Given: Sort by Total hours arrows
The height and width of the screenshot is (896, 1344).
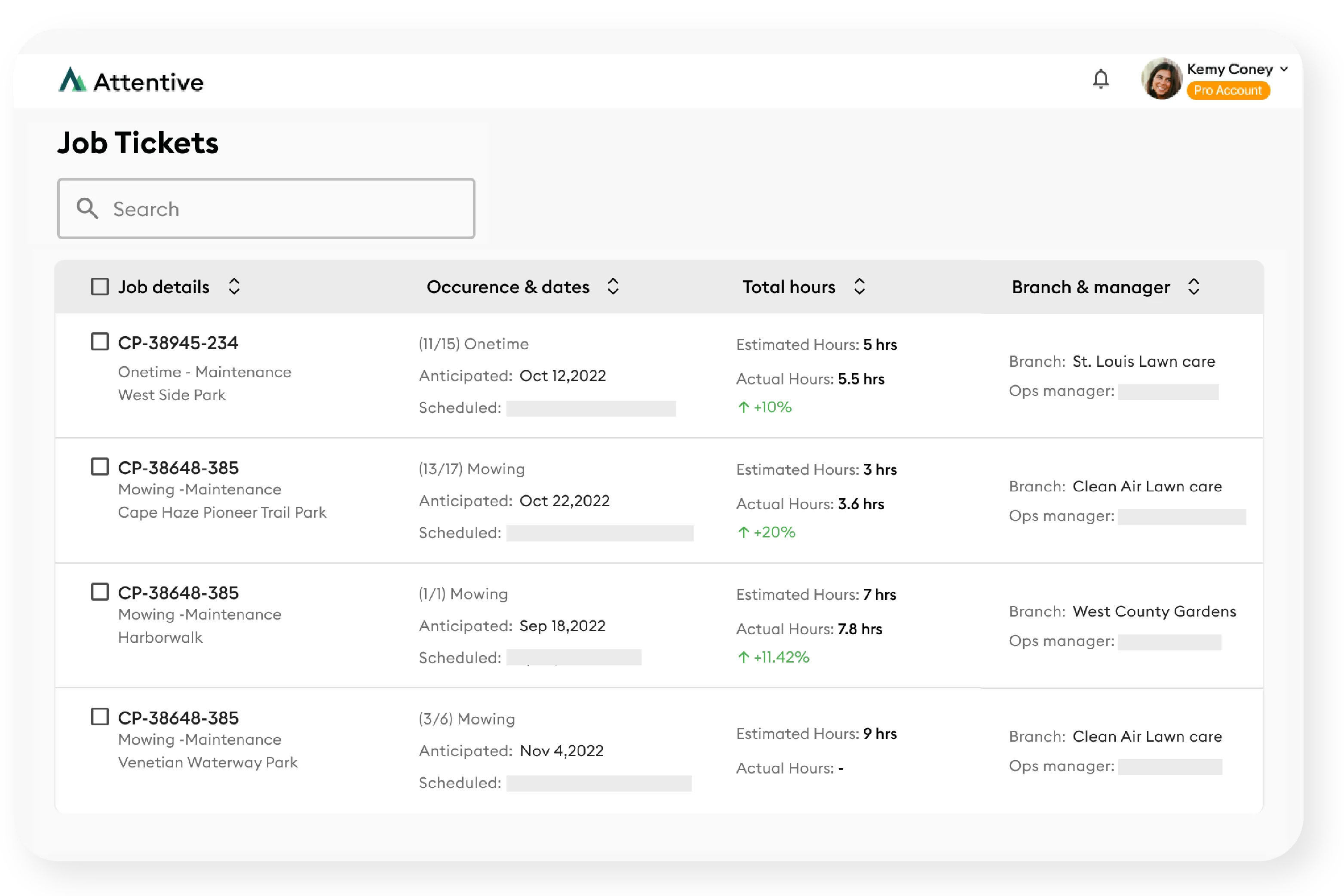Looking at the screenshot, I should [859, 286].
